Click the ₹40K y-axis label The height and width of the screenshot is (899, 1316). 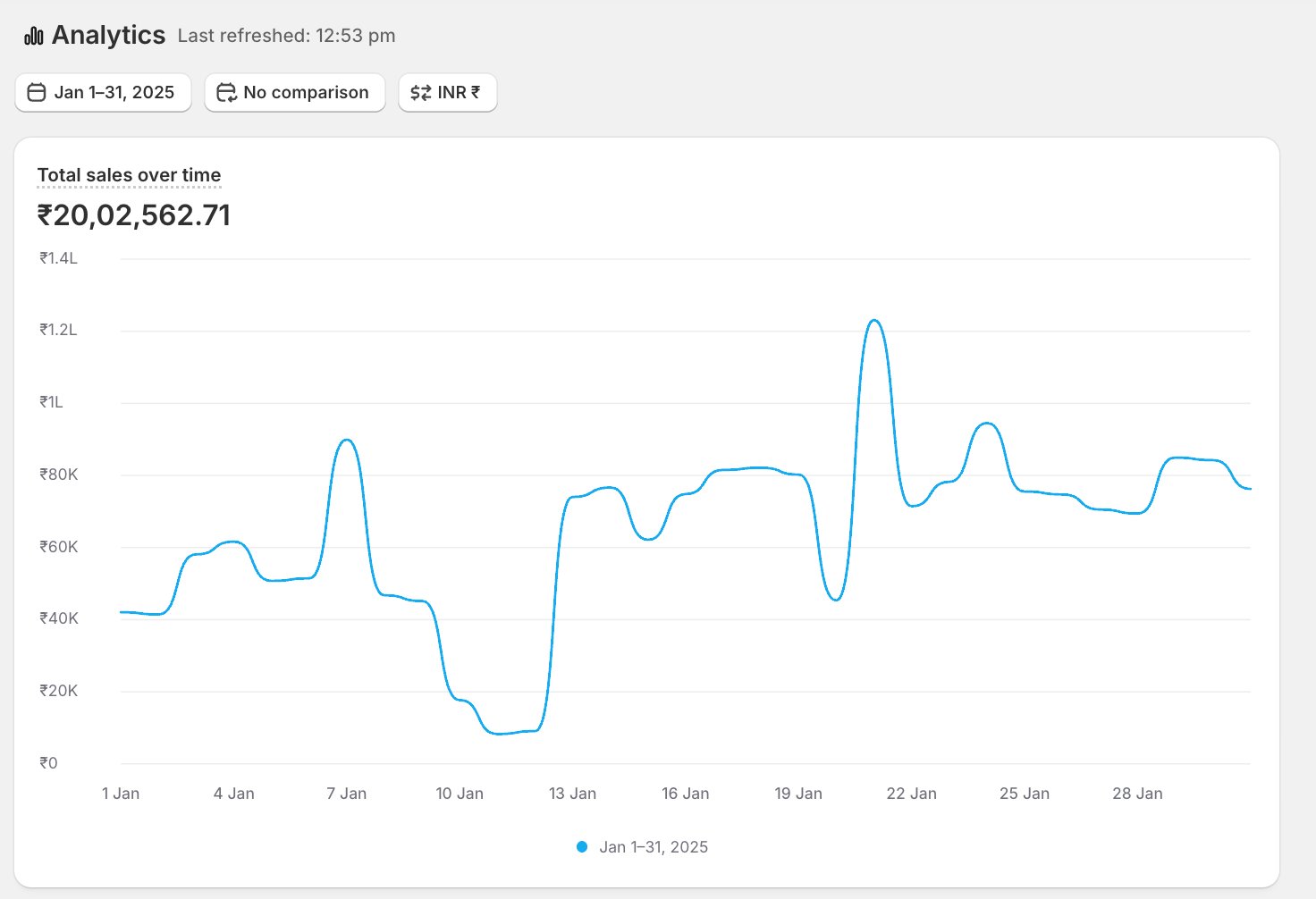point(59,618)
